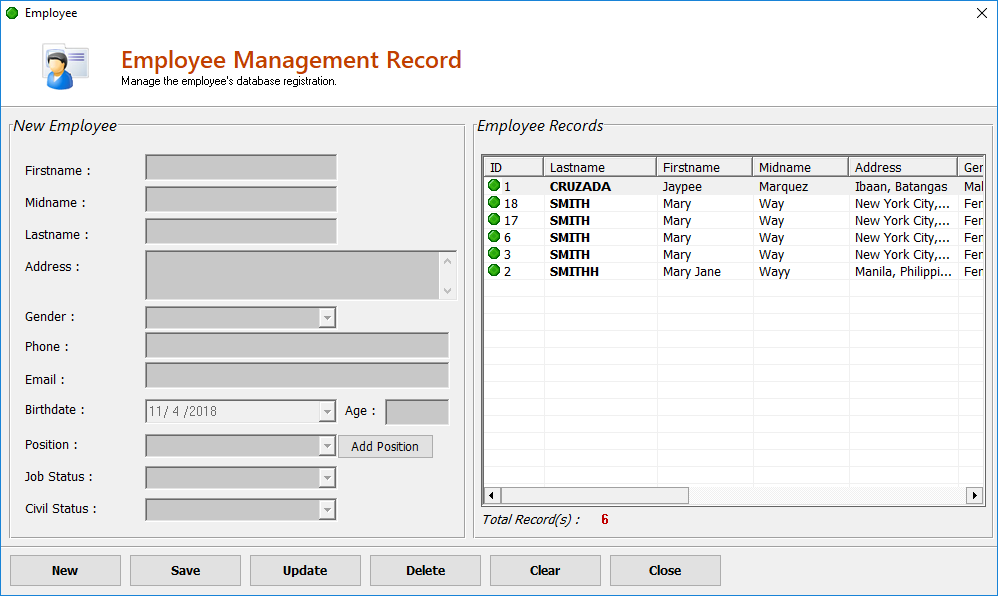This screenshot has height=596, width=998.
Task: Click the green Employee window title icon
Action: (12, 13)
